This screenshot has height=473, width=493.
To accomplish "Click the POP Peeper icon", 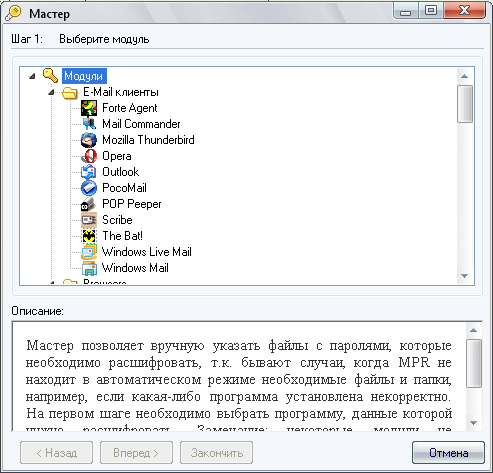I will (89, 204).
